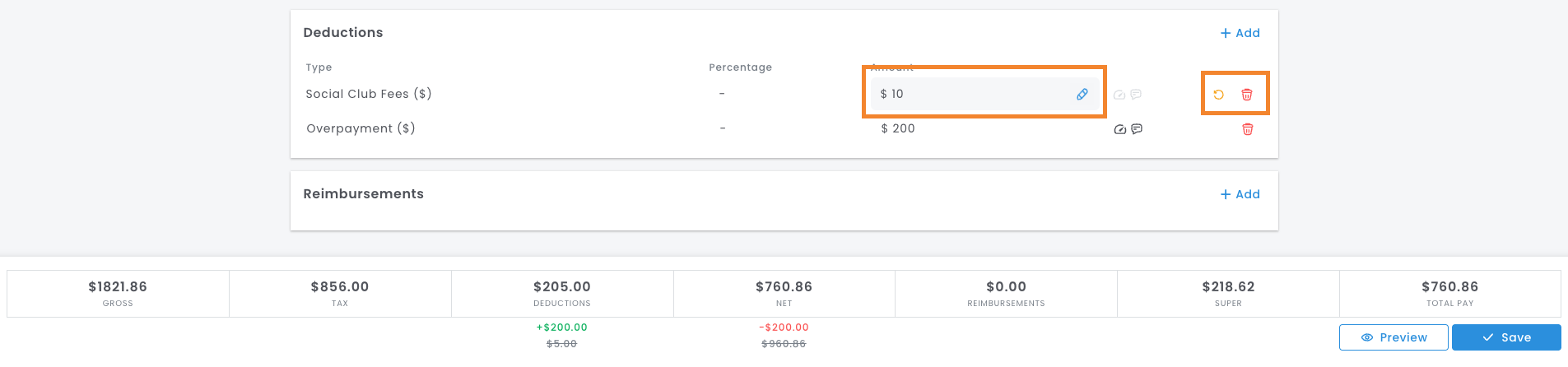The width and height of the screenshot is (1568, 367).
Task: Click the $218.62 Super summary cell
Action: [x=1228, y=294]
